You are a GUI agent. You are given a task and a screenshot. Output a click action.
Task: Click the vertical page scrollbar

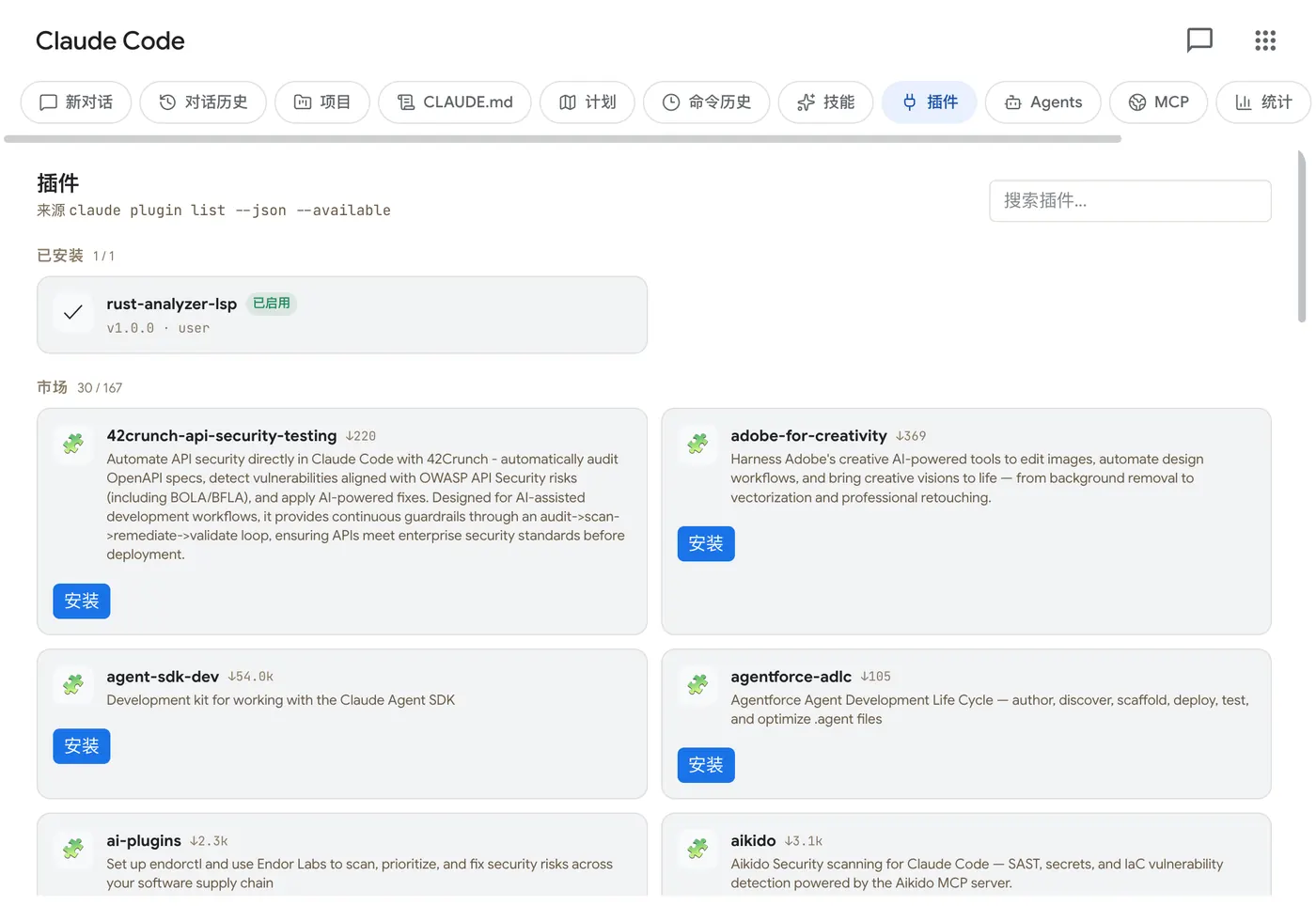point(1302,237)
